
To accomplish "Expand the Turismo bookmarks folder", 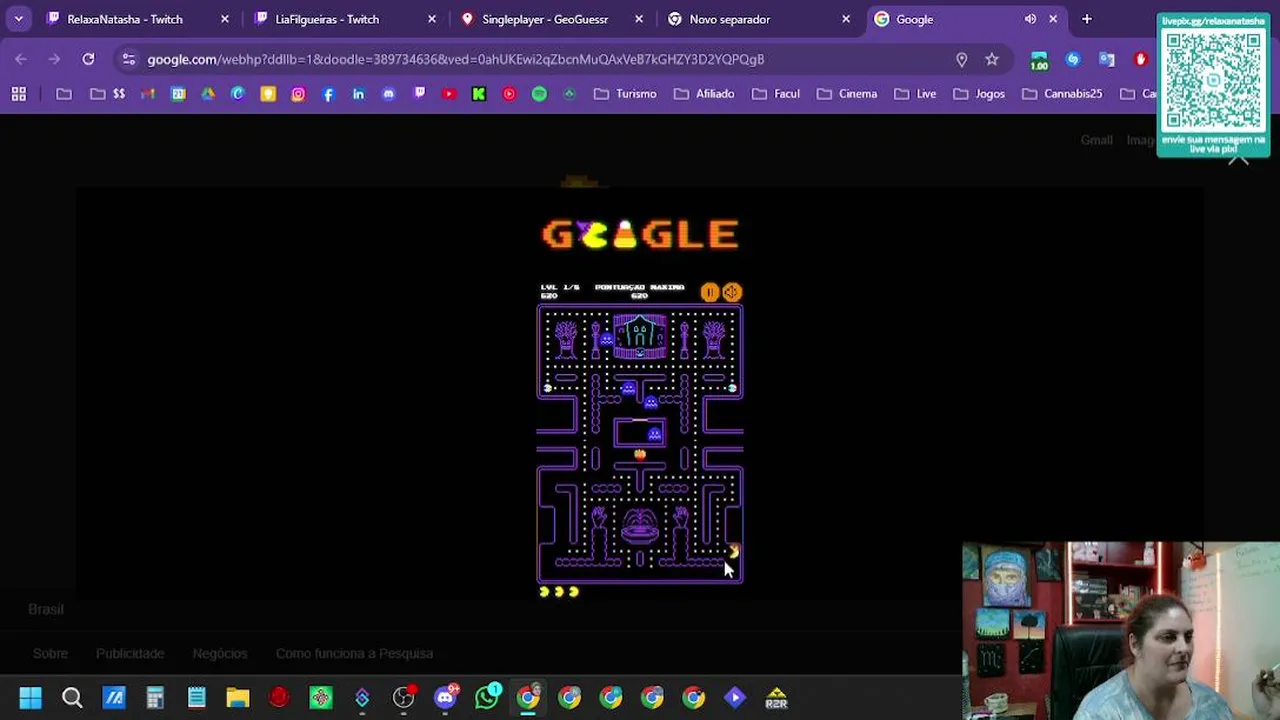I will [x=625, y=94].
